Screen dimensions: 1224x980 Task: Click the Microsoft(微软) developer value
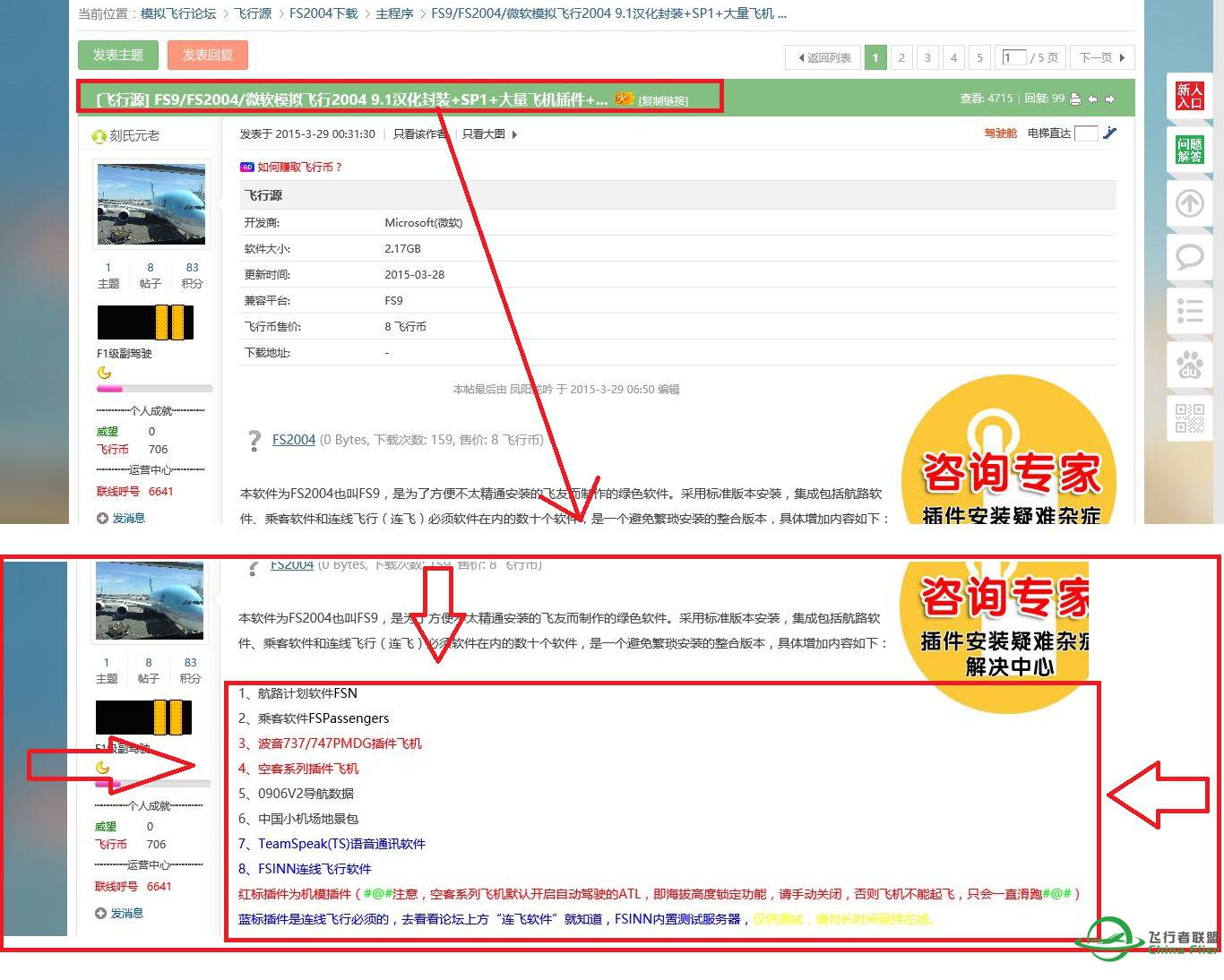click(423, 223)
